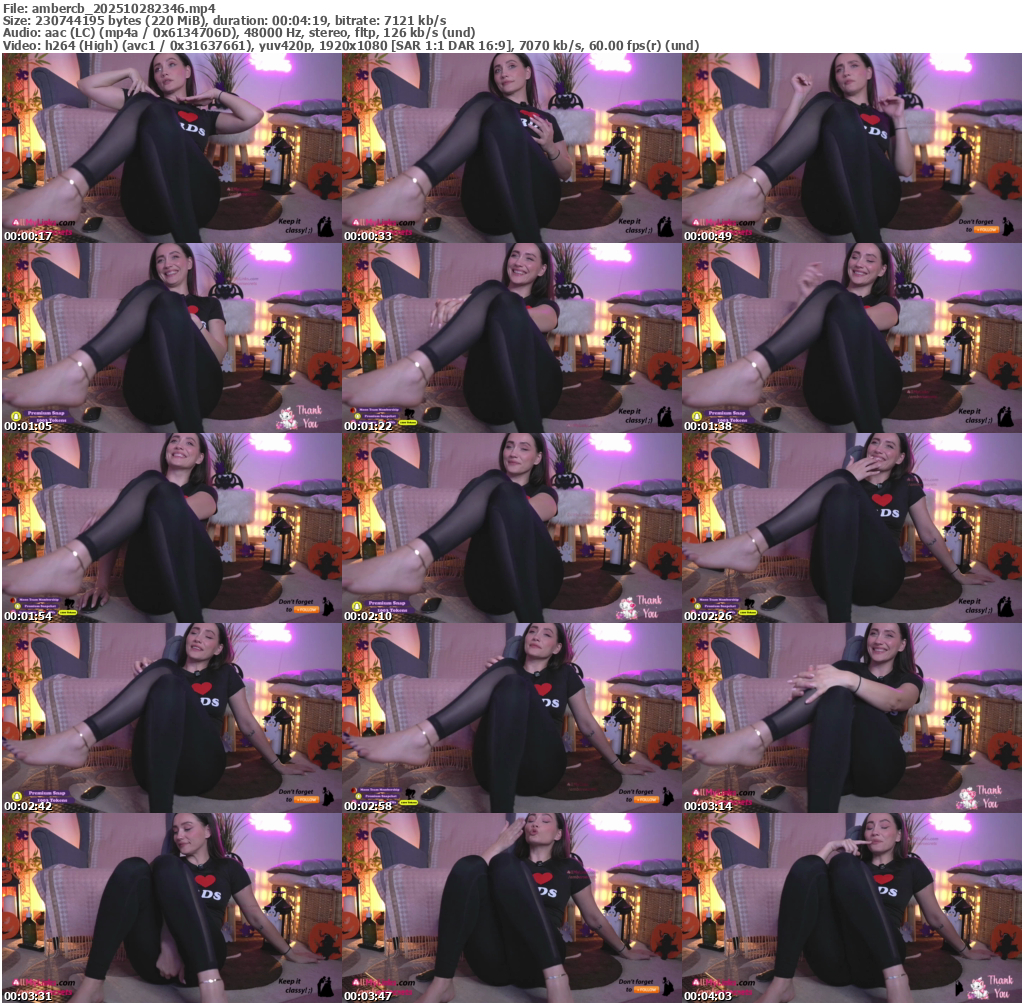The width and height of the screenshot is (1024, 1003).
Task: Open the final frame at 00:04:03
Action: click(851, 907)
